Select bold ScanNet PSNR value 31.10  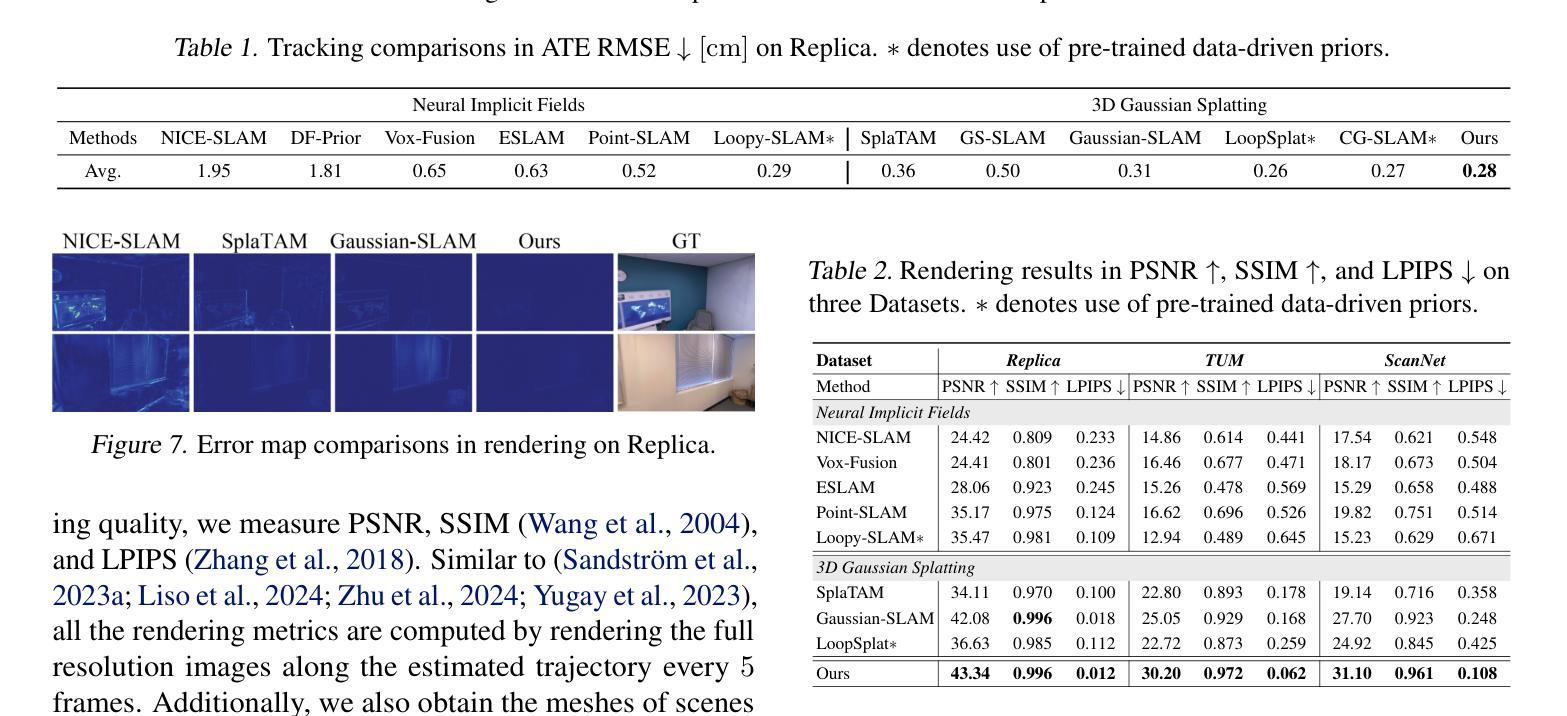tap(1351, 673)
